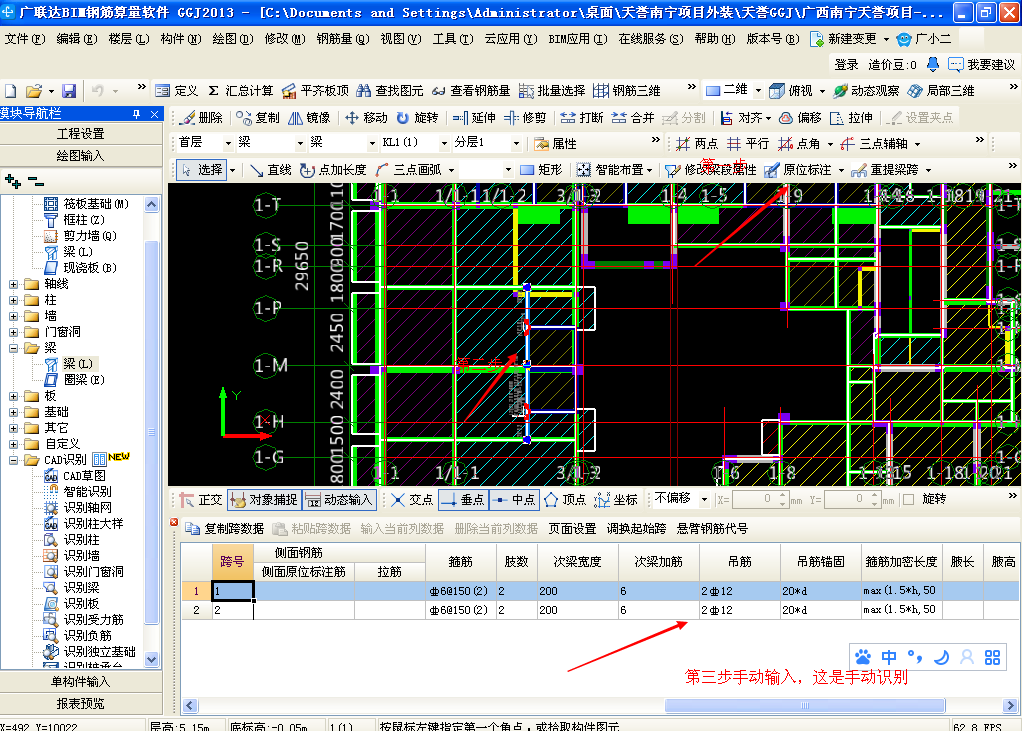Click the save disk icon

pyautogui.click(x=69, y=91)
